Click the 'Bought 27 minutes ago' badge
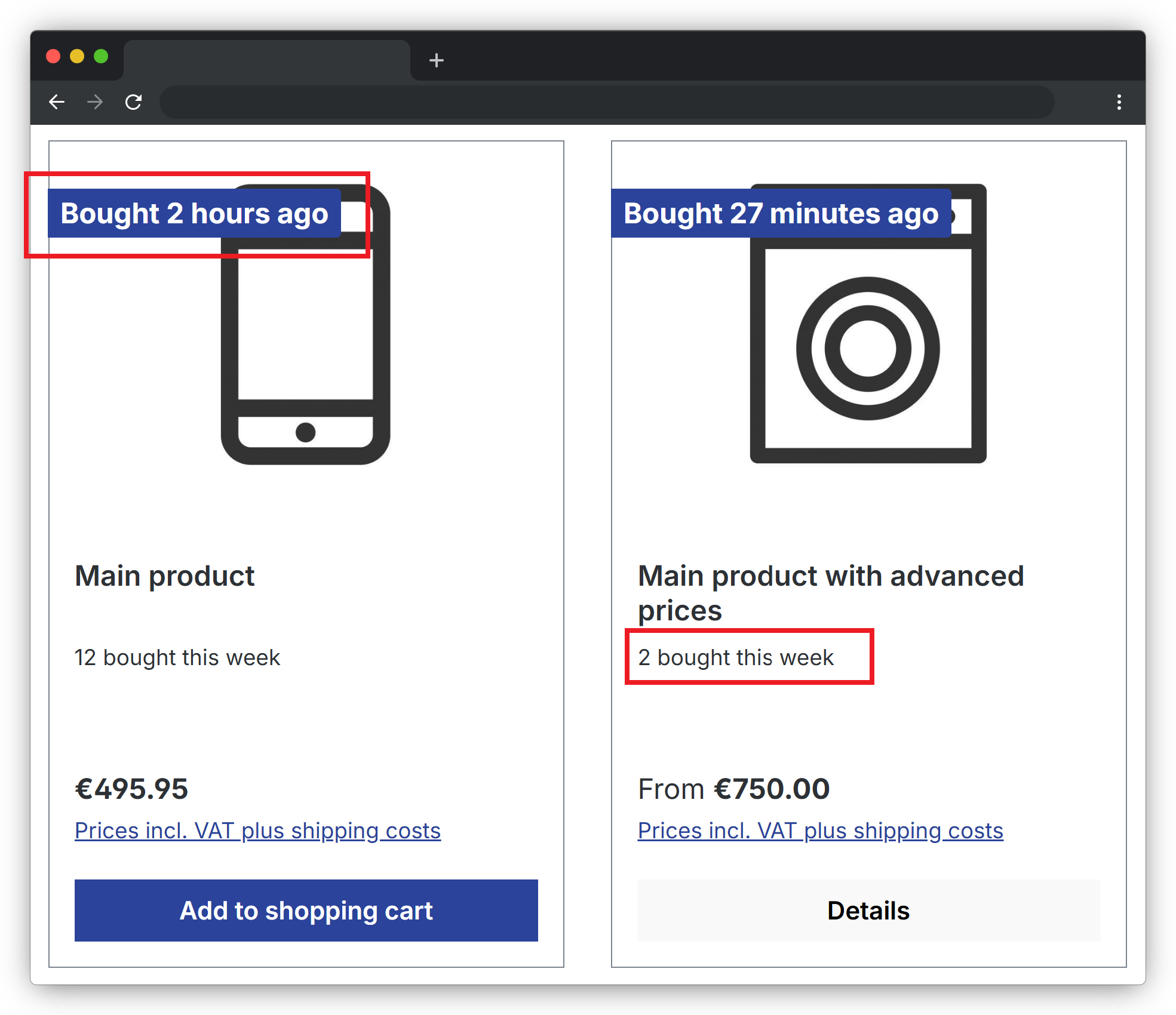1176x1015 pixels. coord(781,213)
